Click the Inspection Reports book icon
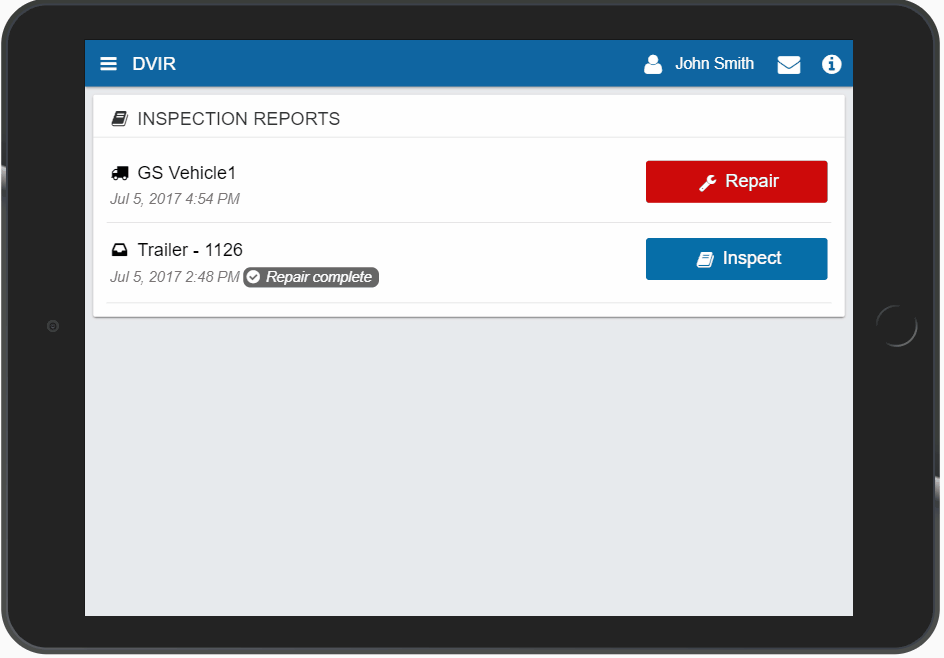 coord(120,119)
